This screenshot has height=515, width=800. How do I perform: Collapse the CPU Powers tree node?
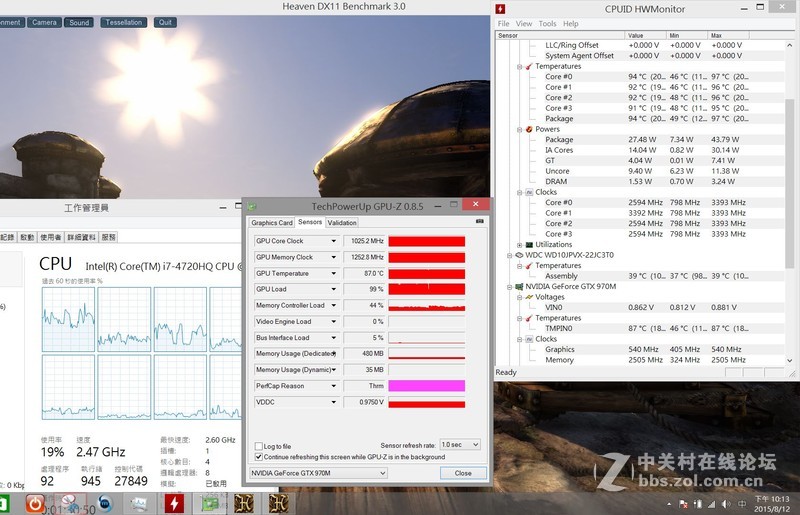click(519, 129)
